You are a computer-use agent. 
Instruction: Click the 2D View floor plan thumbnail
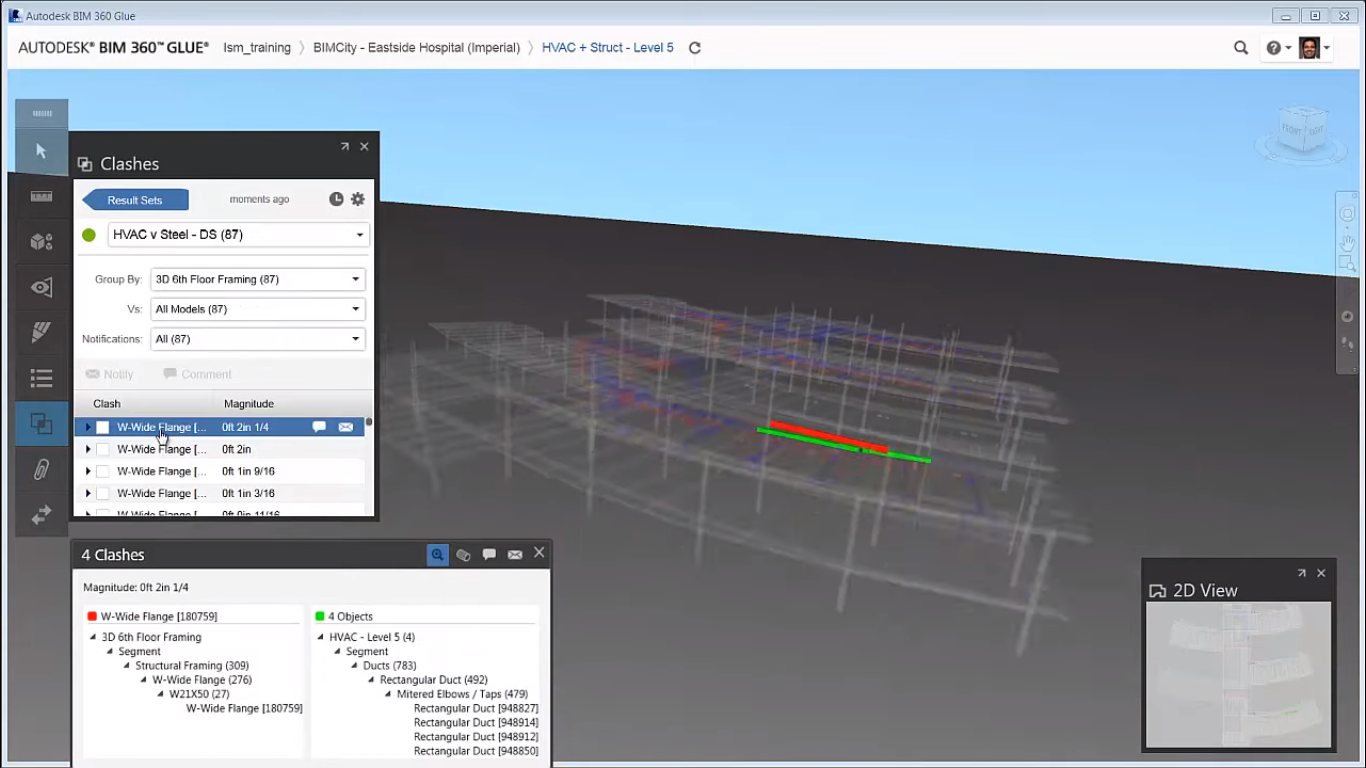(1238, 674)
